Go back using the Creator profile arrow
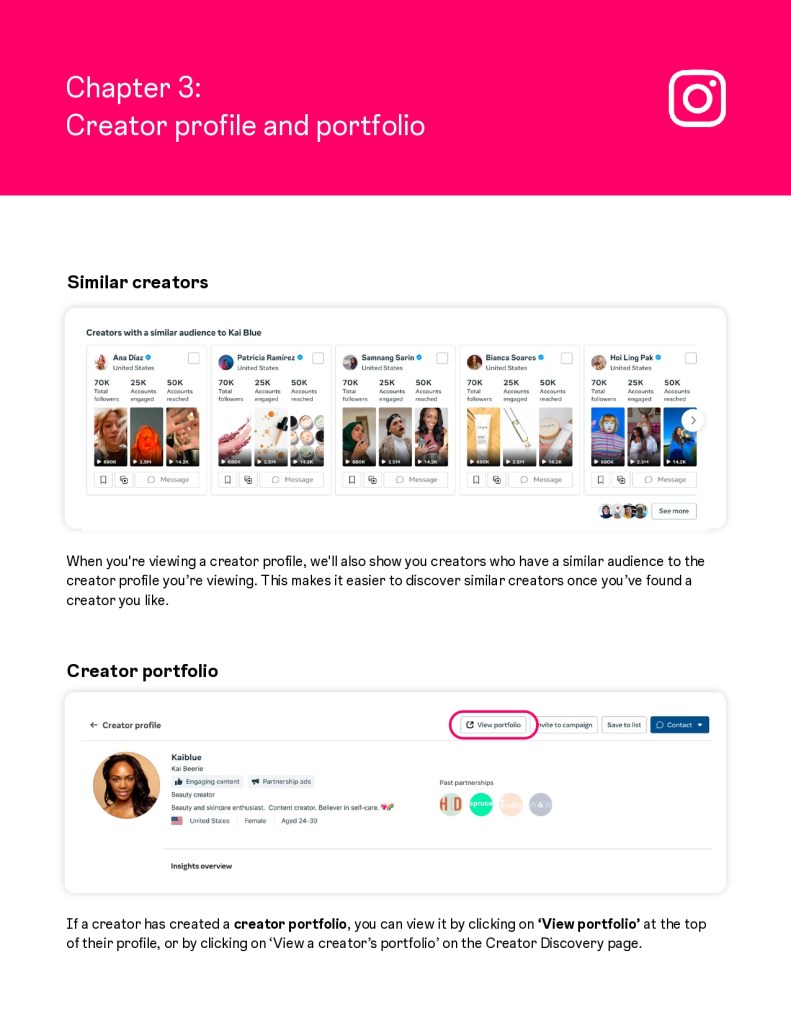Image resolution: width=791 pixels, height=1023 pixels. pyautogui.click(x=94, y=725)
